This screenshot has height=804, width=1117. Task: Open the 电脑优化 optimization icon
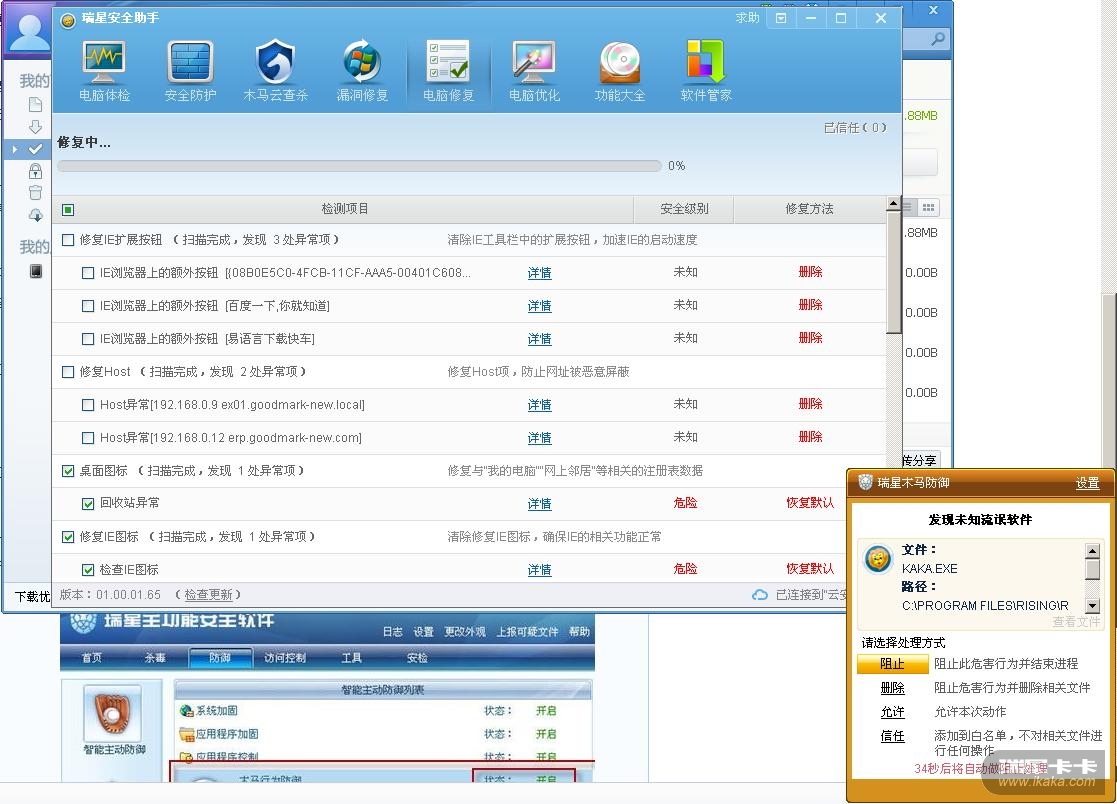coord(534,71)
